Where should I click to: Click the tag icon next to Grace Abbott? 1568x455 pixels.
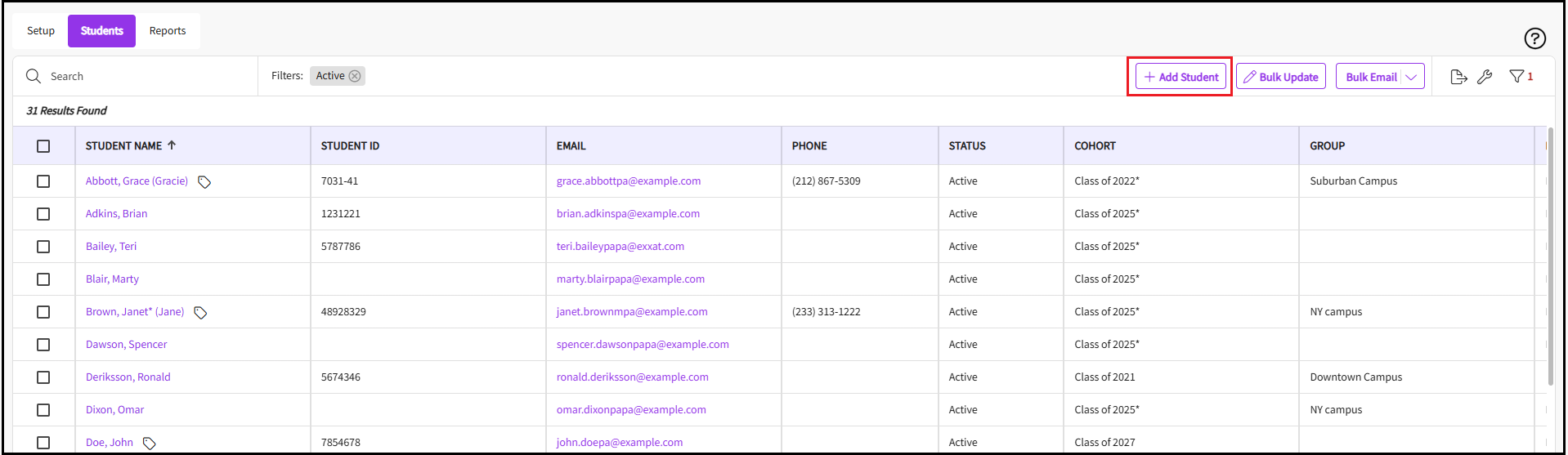204,182
